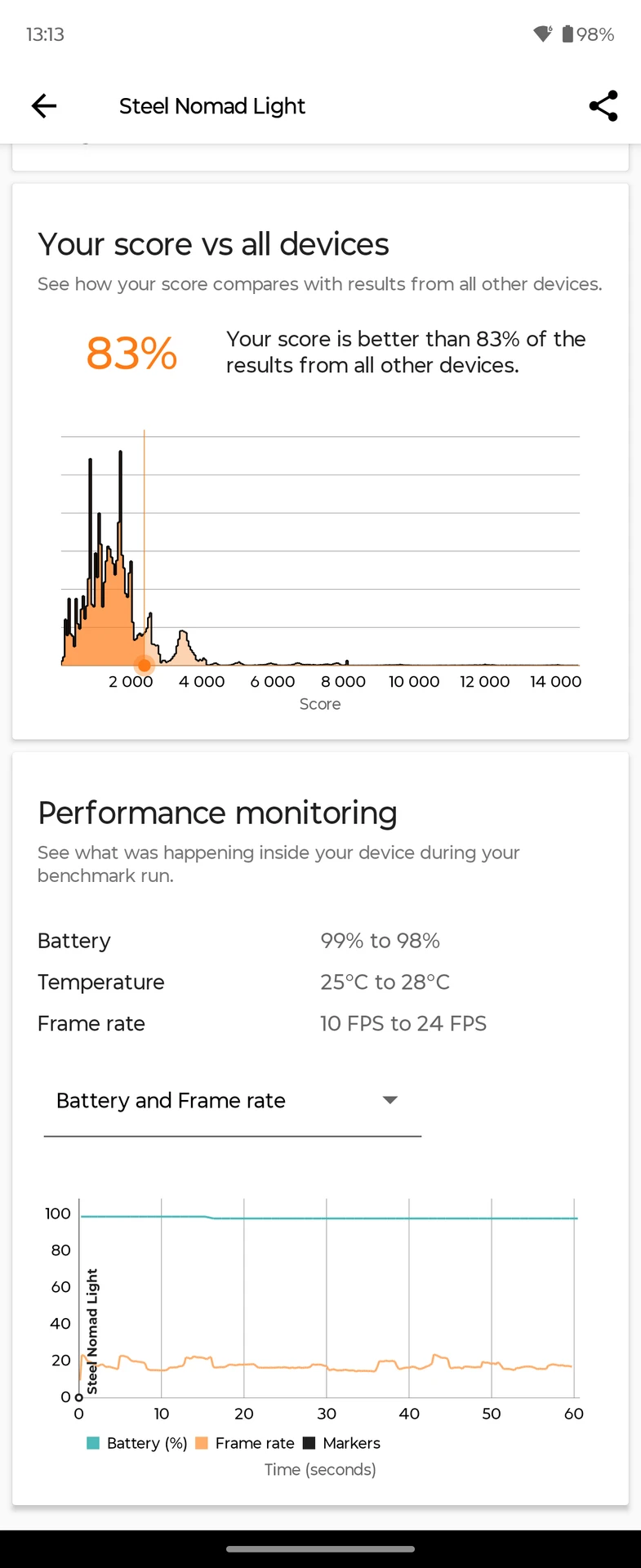Tap the Battery 99% to 98% row

[320, 941]
